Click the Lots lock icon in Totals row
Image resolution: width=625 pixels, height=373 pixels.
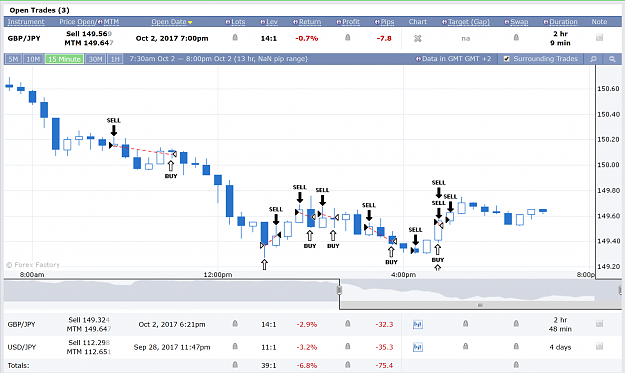point(235,365)
